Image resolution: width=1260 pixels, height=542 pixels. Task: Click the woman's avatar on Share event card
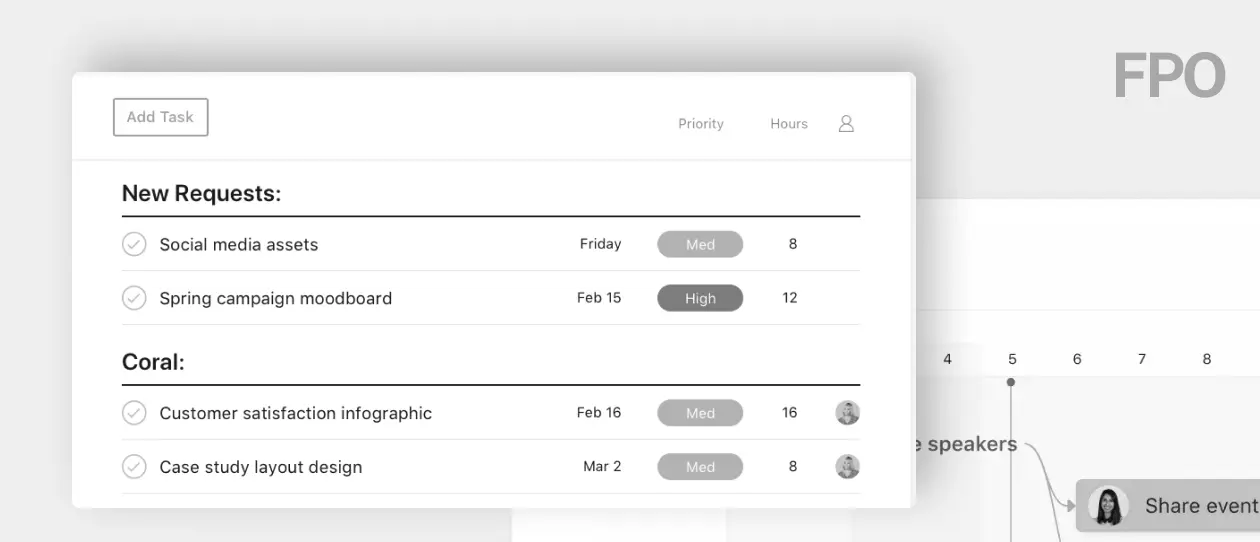pyautogui.click(x=1108, y=506)
